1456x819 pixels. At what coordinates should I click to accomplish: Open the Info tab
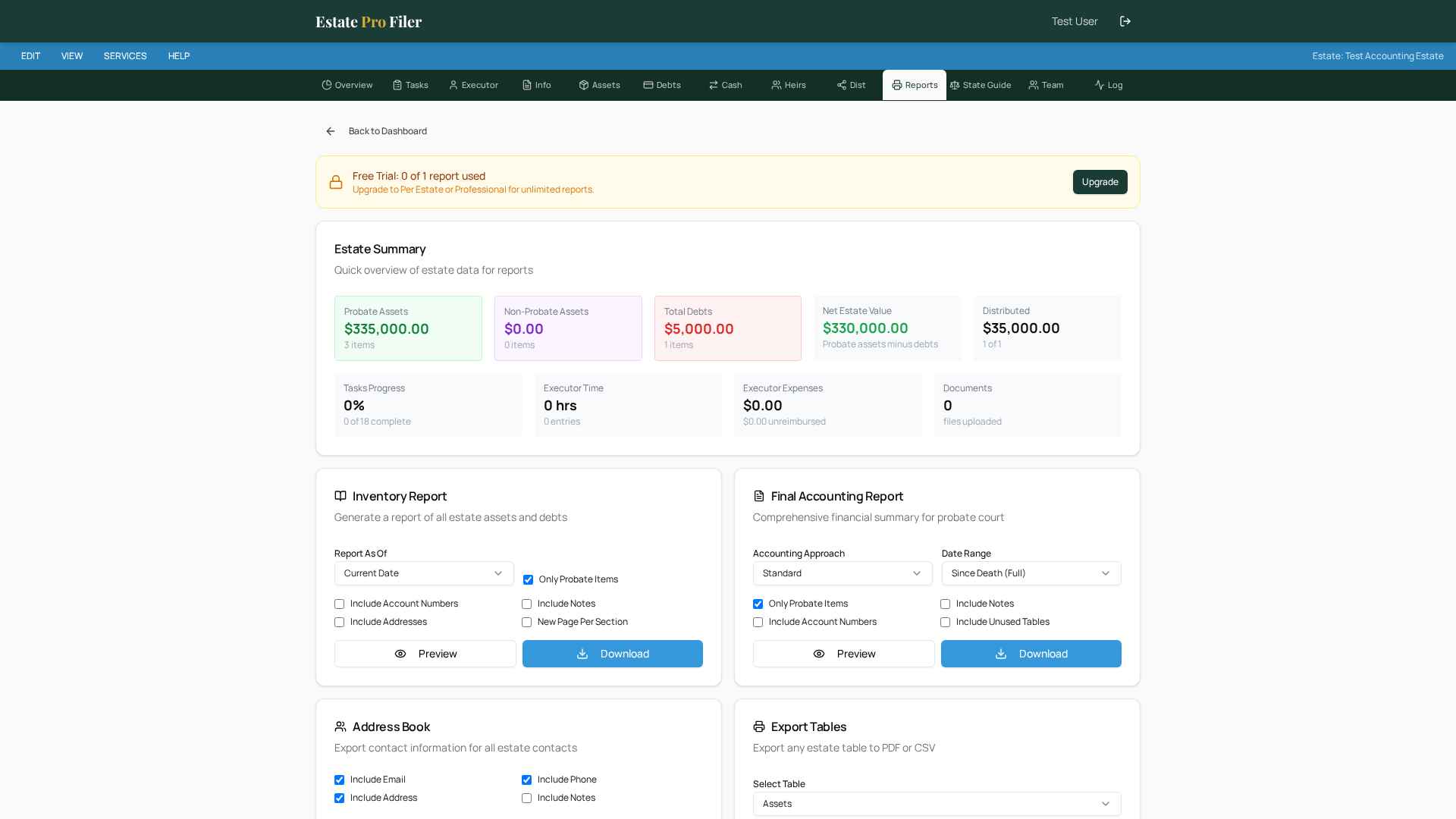coord(537,85)
